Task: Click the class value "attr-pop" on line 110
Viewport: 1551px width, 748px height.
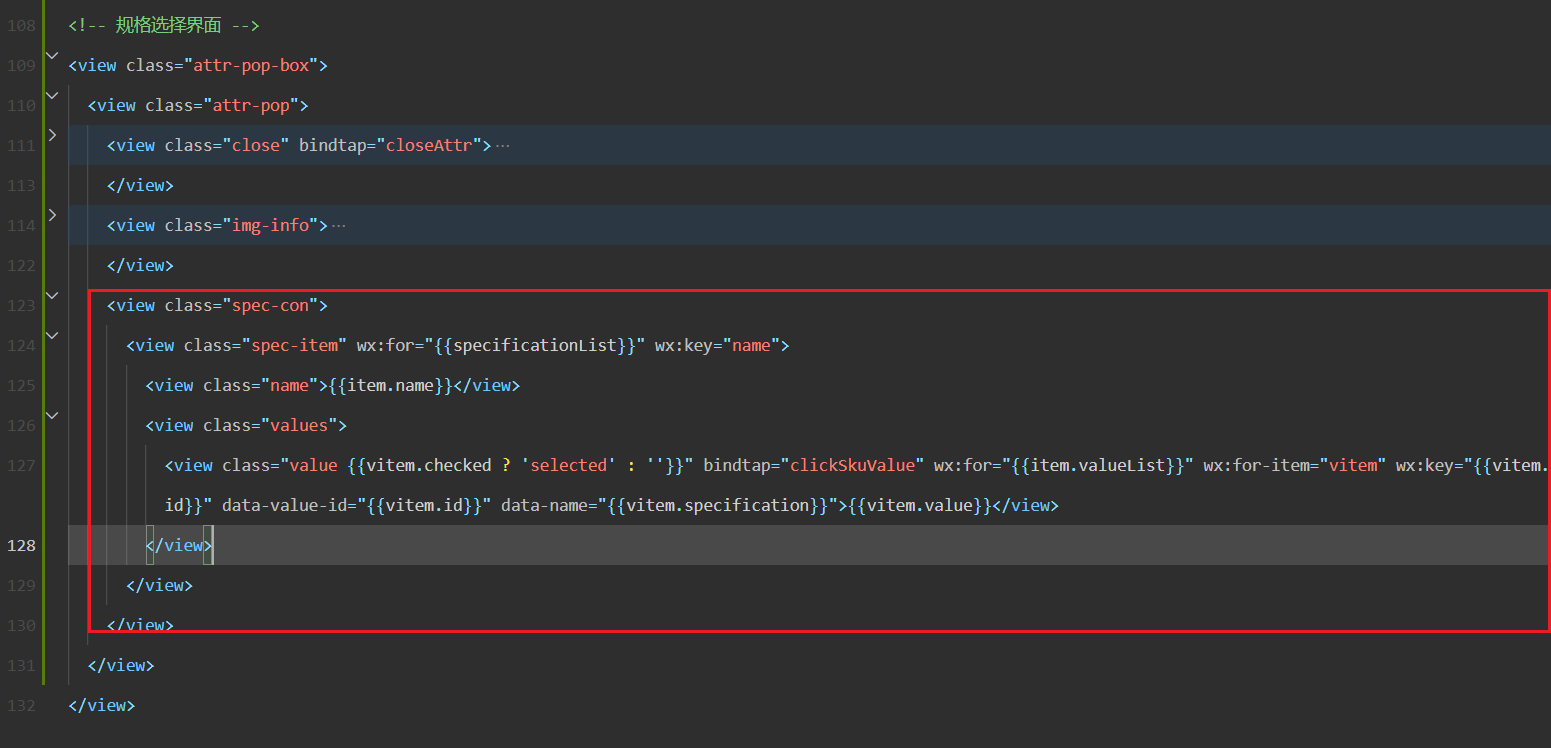Action: pos(250,106)
